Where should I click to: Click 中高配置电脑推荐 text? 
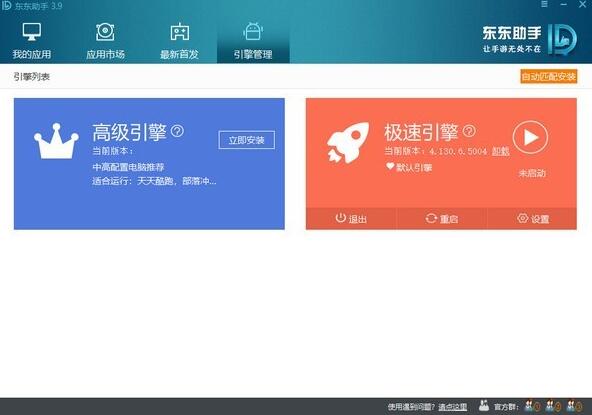click(128, 167)
